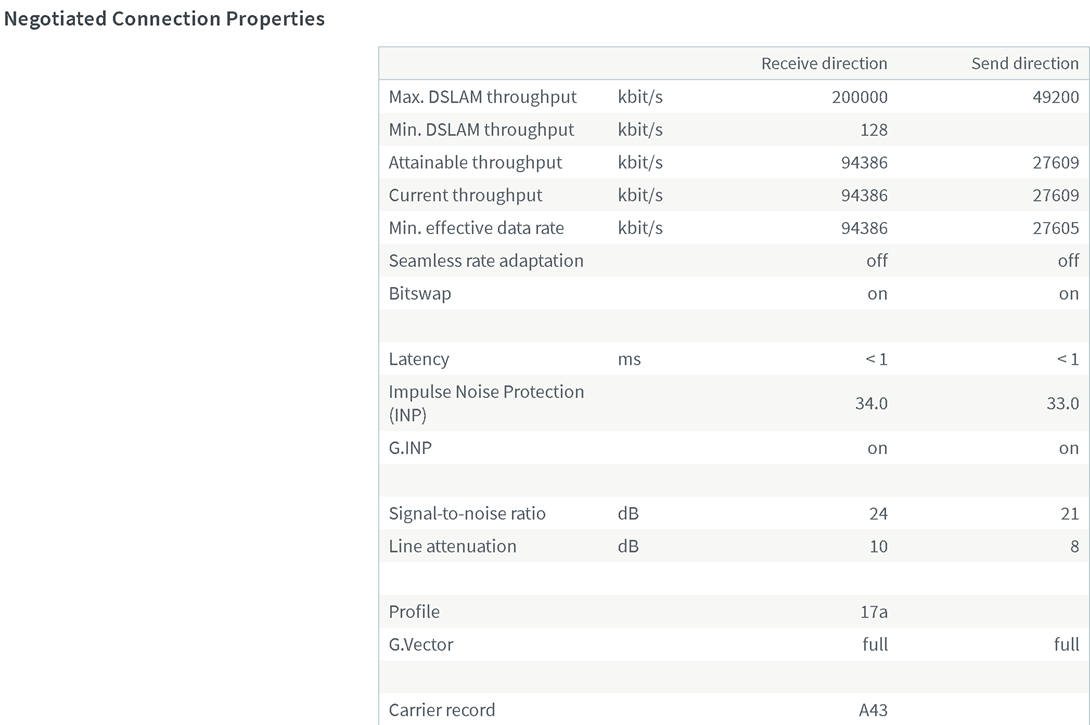Click the 128 kbit/s value
The height and width of the screenshot is (725, 1090).
coord(873,130)
